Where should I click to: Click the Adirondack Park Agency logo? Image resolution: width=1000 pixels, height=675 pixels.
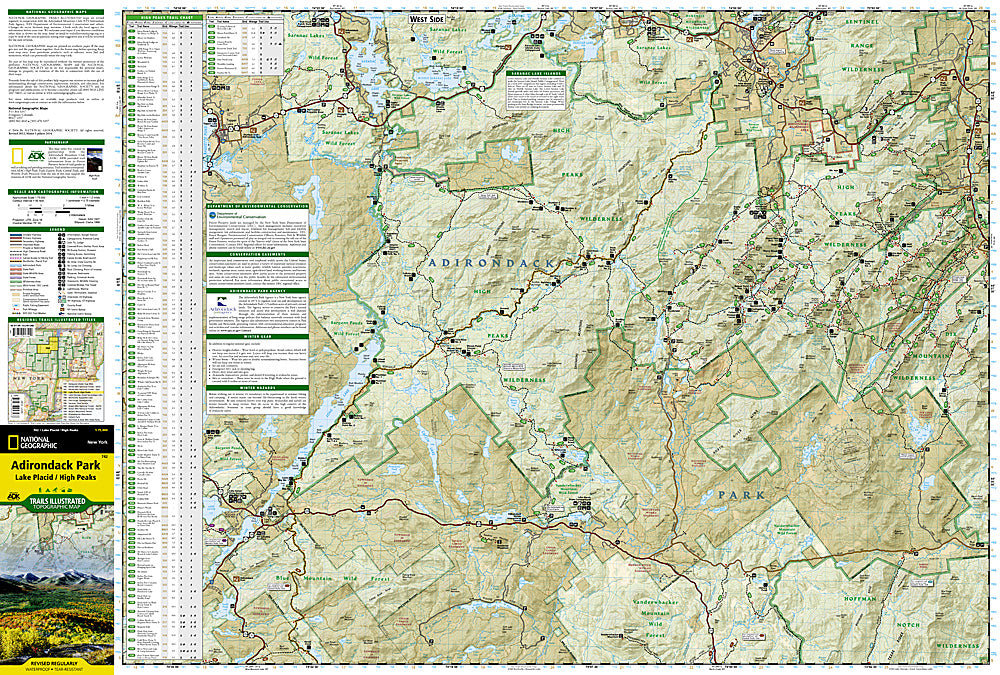[x=223, y=304]
